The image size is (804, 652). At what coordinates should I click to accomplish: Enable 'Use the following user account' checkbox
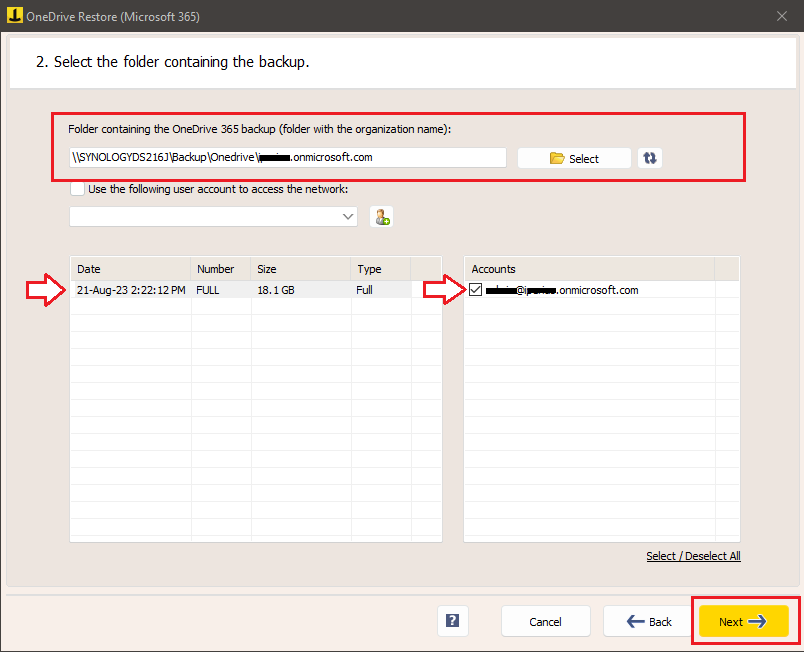click(x=78, y=189)
